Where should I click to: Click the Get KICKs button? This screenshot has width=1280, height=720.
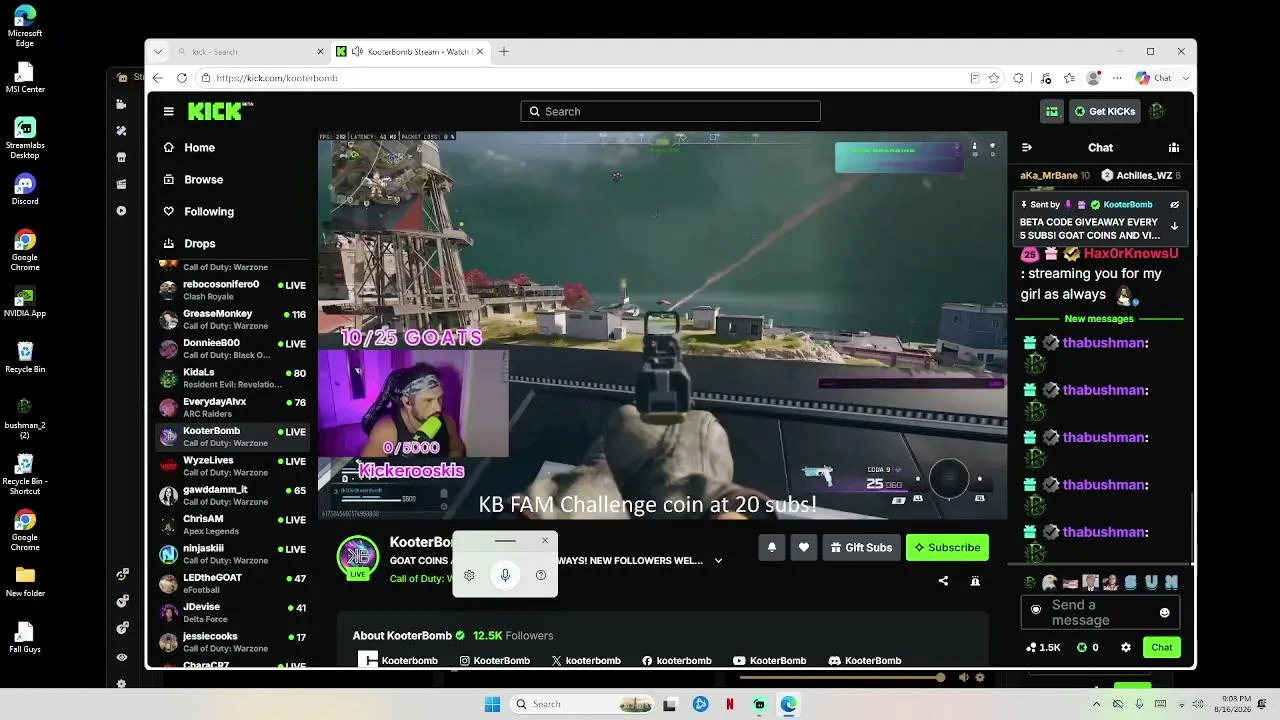coord(1105,111)
